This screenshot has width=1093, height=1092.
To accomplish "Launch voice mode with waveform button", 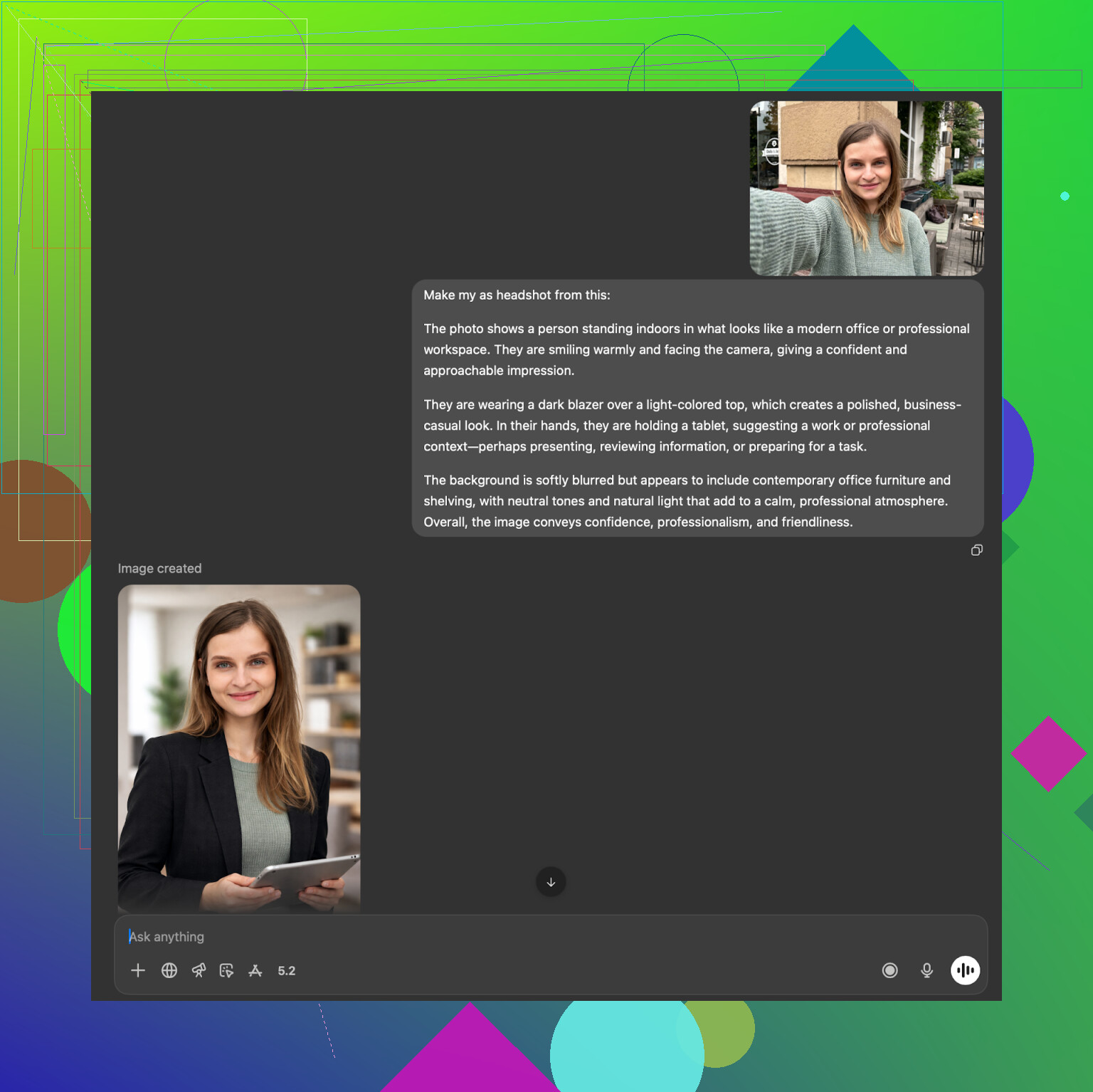I will click(x=965, y=970).
